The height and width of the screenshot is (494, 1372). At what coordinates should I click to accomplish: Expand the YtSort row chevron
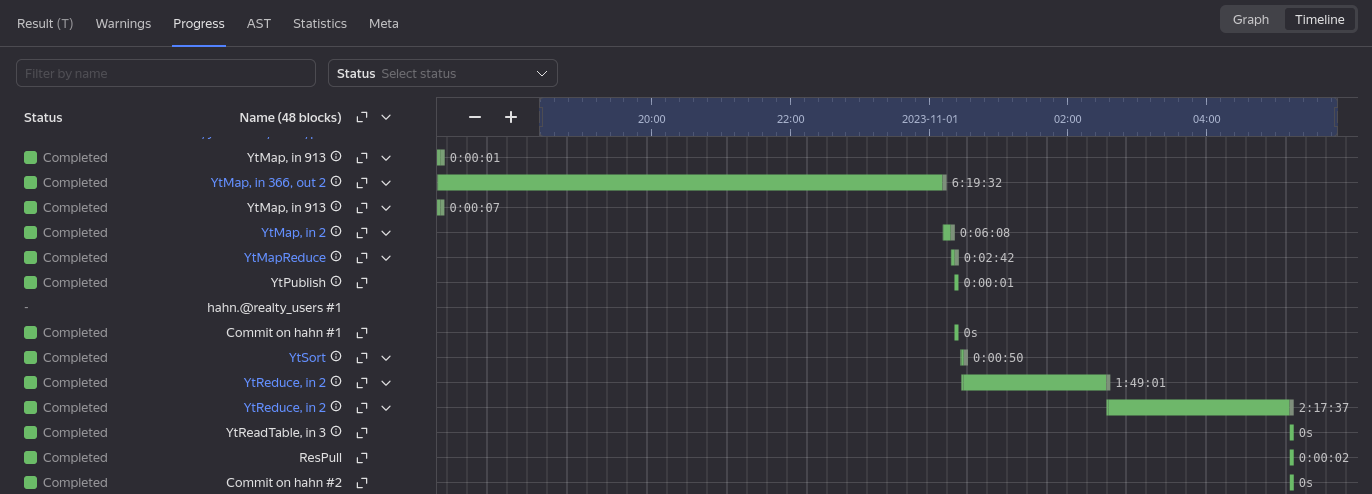(x=386, y=358)
